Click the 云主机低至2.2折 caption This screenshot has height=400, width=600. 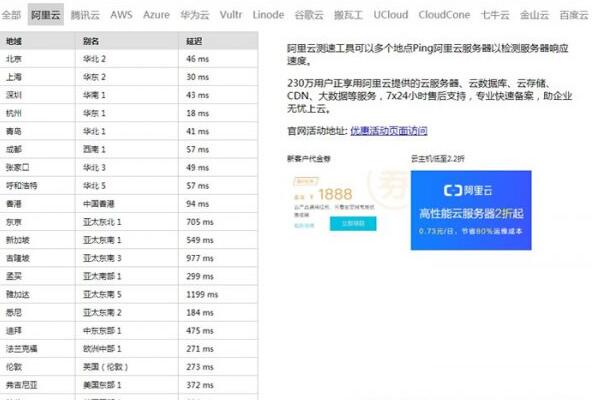(x=438, y=158)
